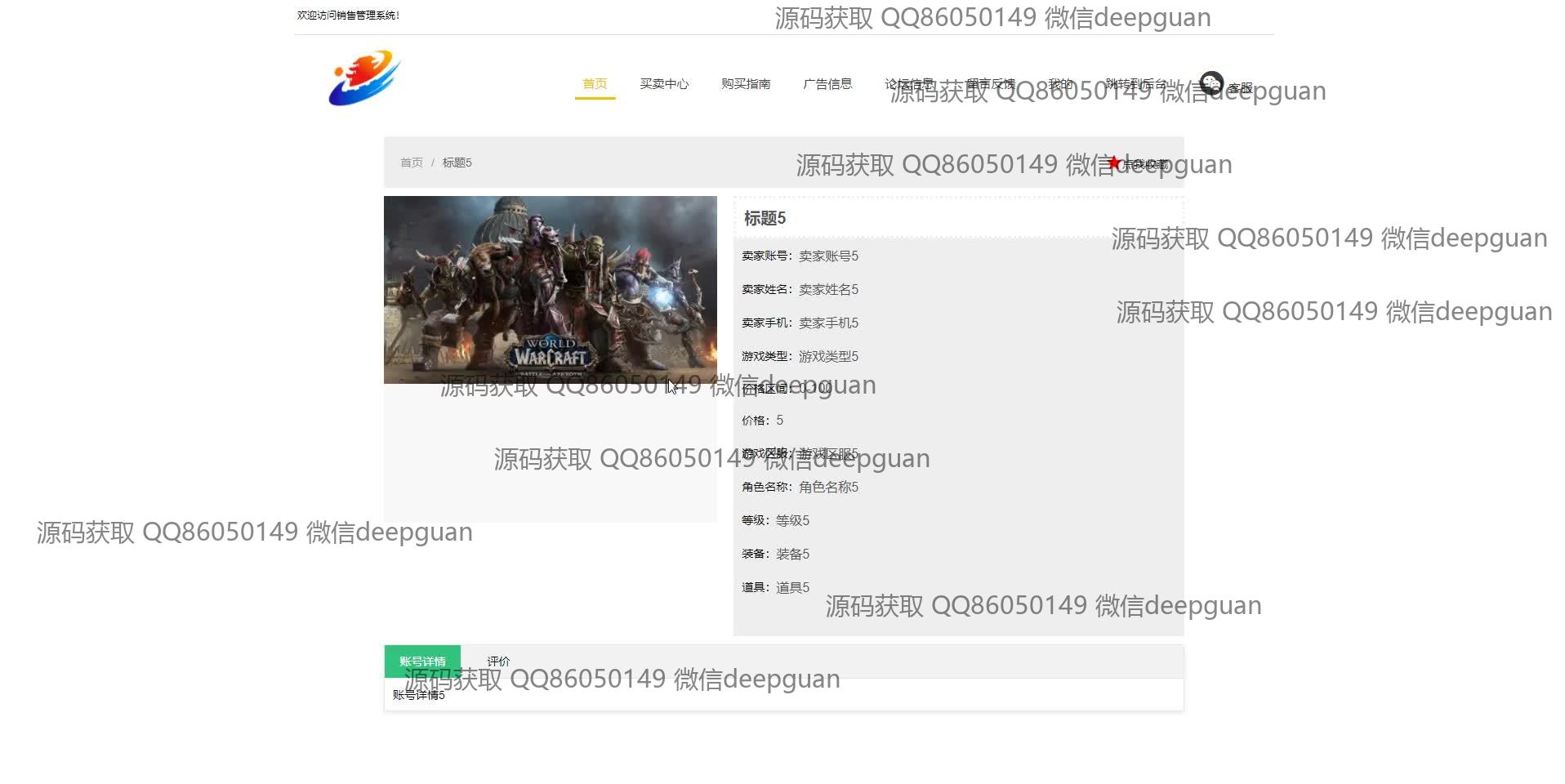Open the 客服 WeChat chat icon
Viewport: 1565px width, 784px height.
tap(1211, 82)
